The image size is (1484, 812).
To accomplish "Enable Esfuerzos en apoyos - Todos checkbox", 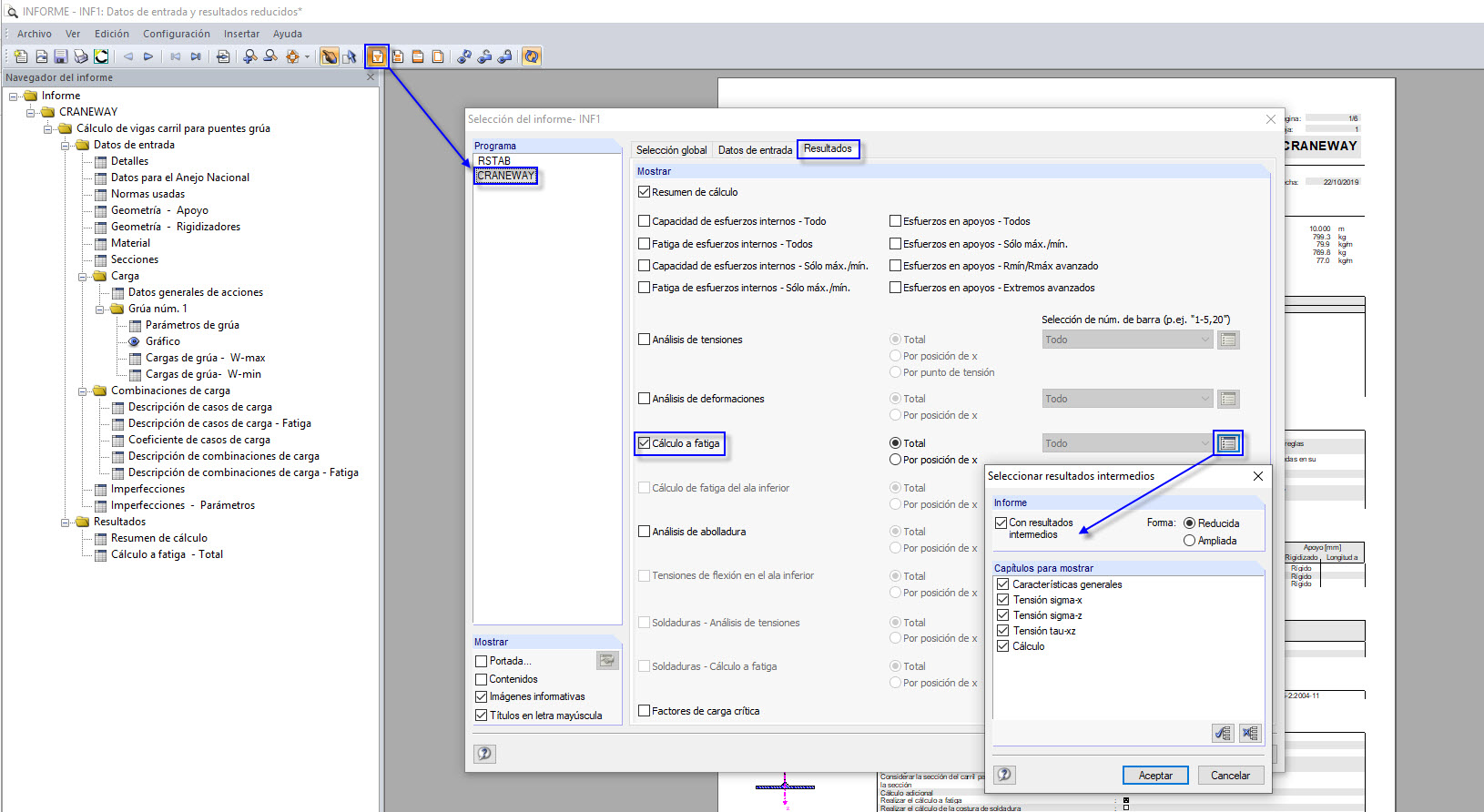I will [x=896, y=221].
